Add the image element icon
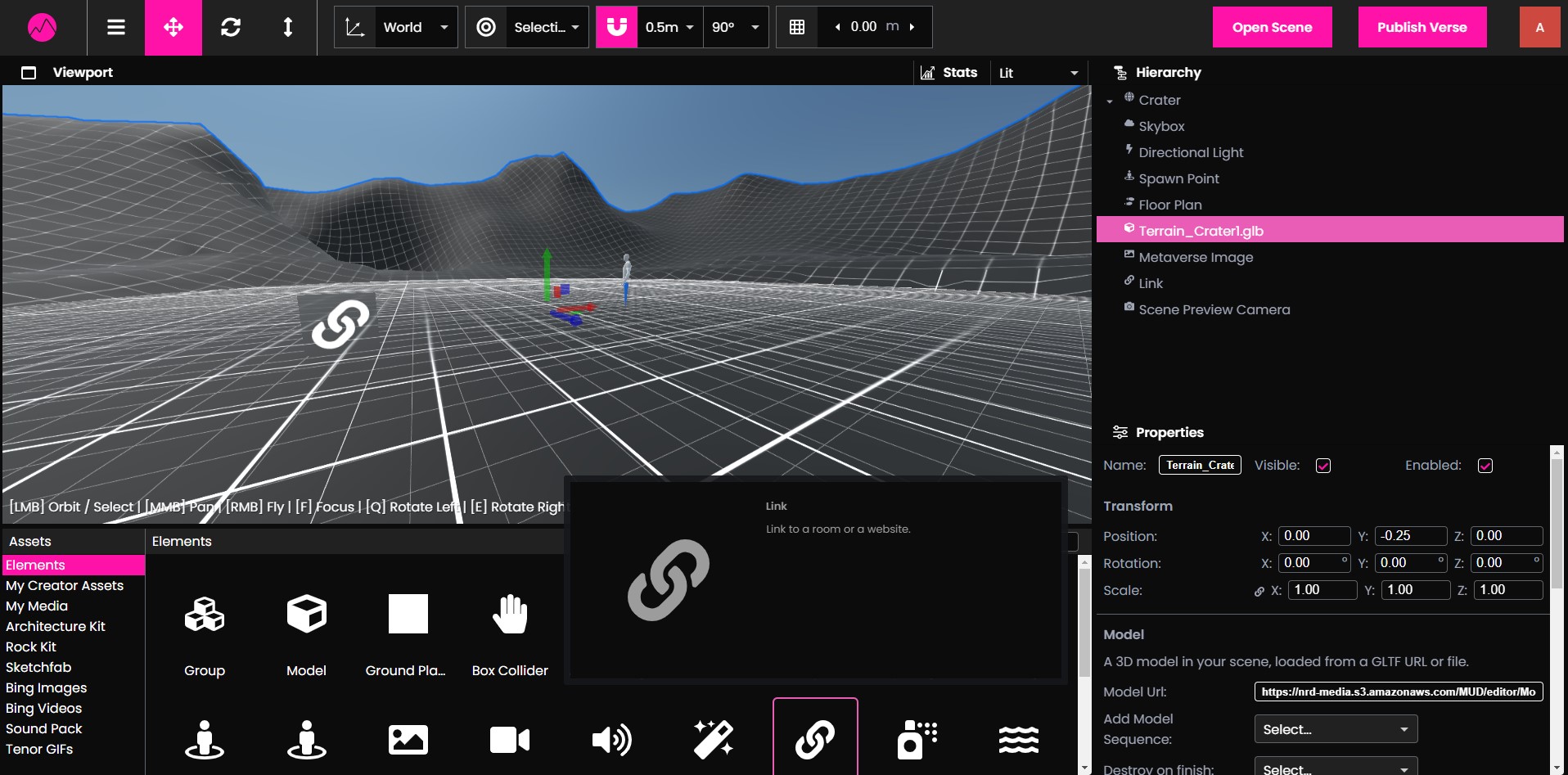Viewport: 1568px width, 775px height. pos(408,739)
